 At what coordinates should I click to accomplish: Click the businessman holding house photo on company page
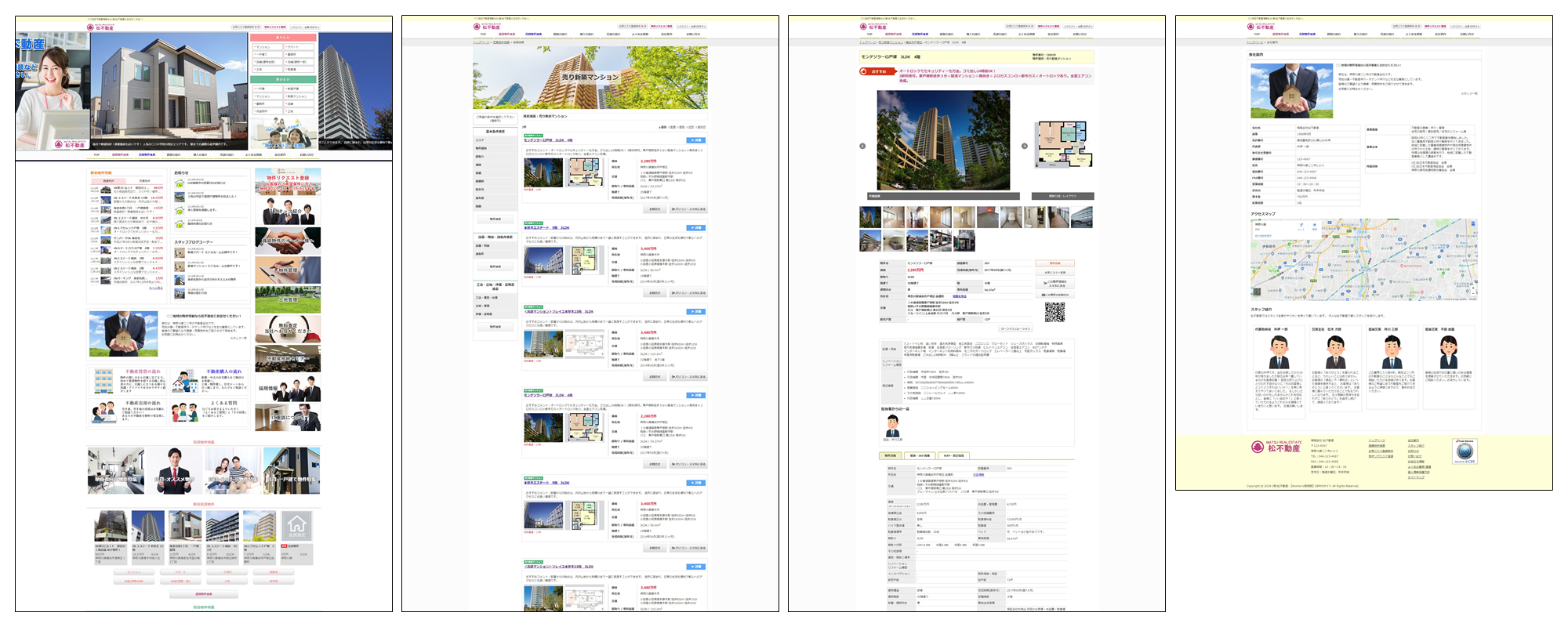click(1290, 91)
